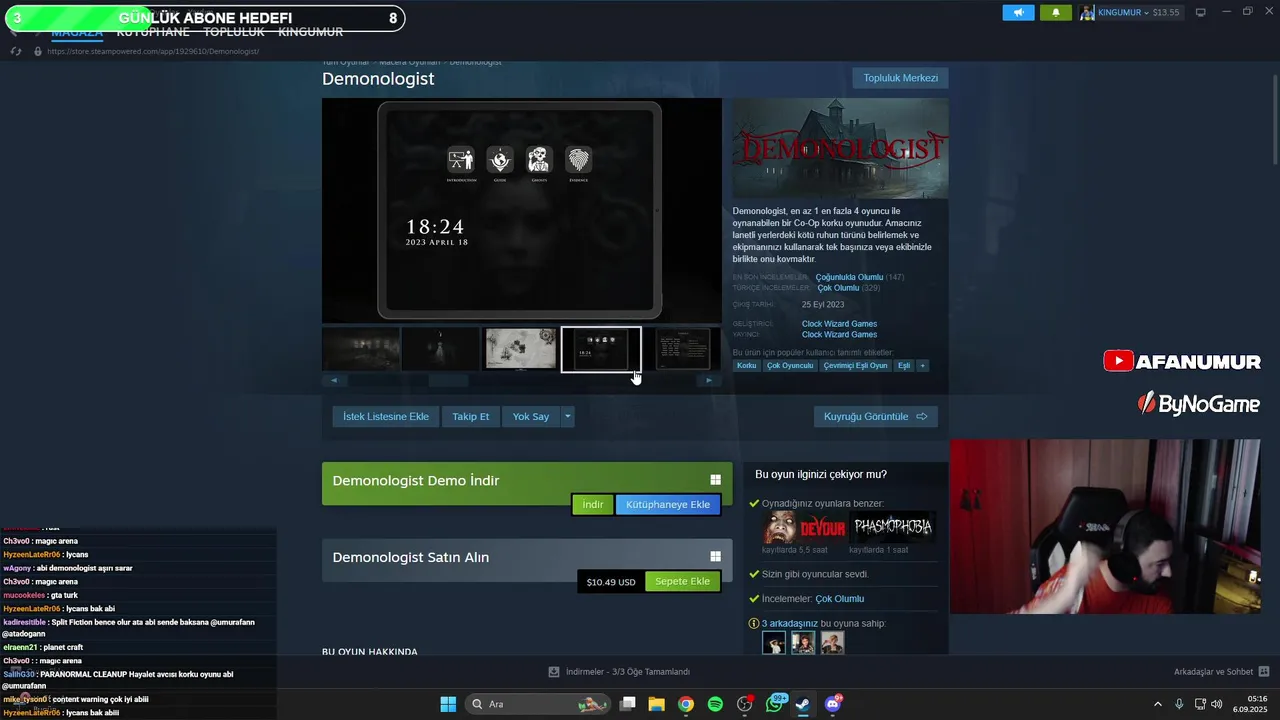Open the Çoğunlukla Olumlu recent reviews link
This screenshot has width=1280, height=720.
coord(849,277)
